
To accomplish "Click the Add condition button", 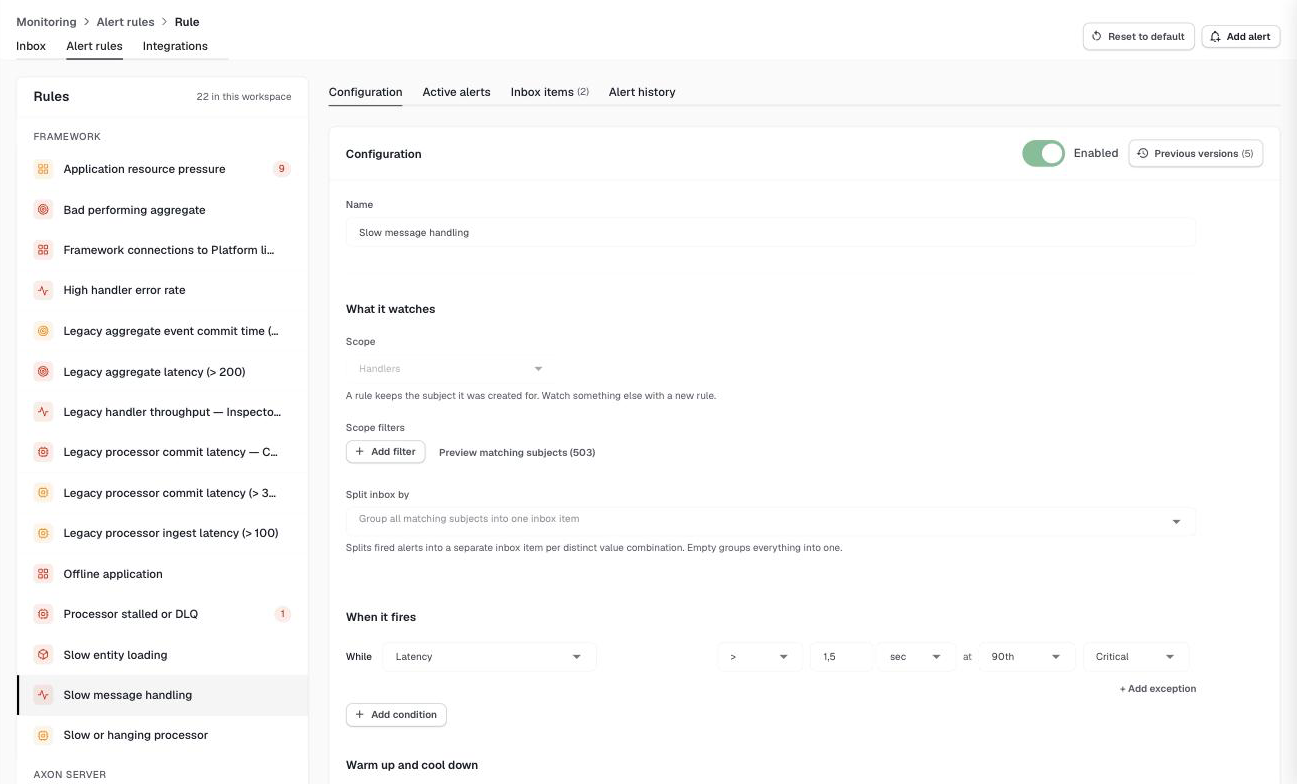I will pos(396,715).
